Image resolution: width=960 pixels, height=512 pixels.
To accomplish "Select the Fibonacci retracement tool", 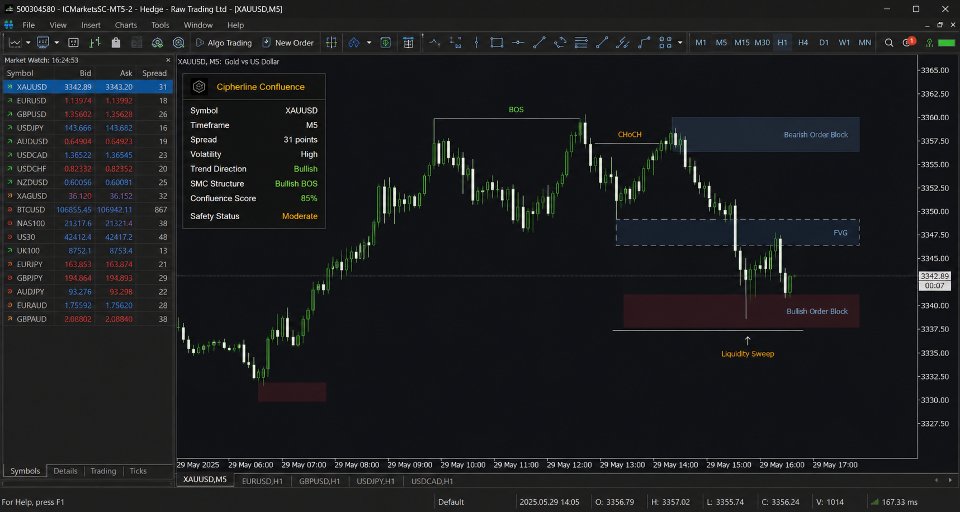I will (581, 43).
